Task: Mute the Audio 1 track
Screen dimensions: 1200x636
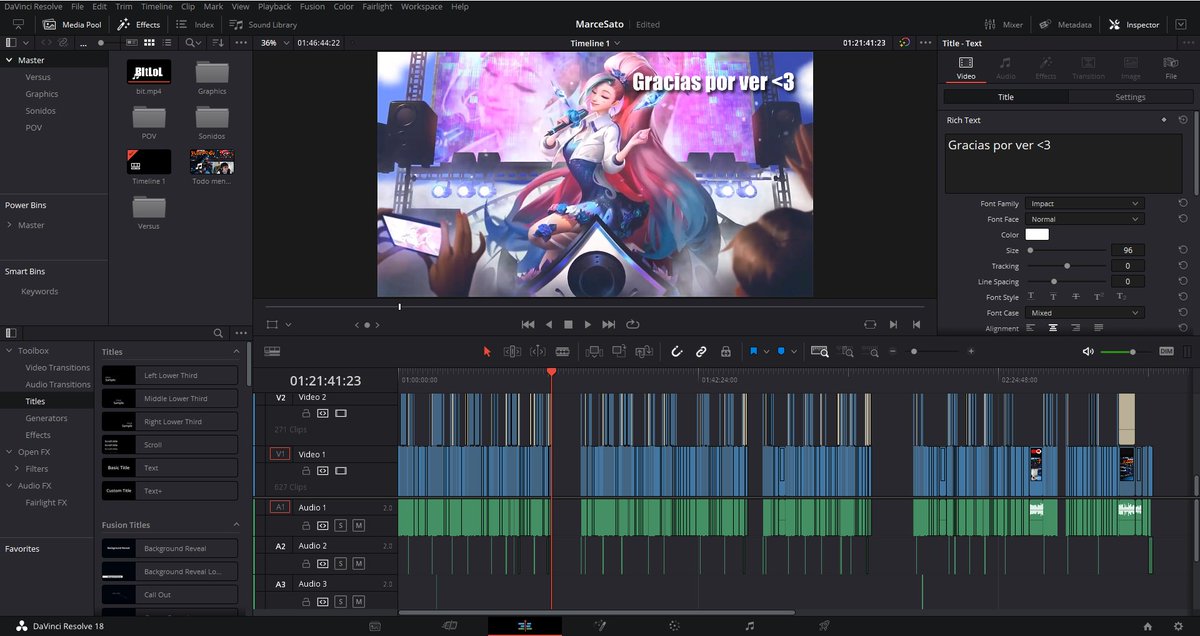Action: coord(358,525)
